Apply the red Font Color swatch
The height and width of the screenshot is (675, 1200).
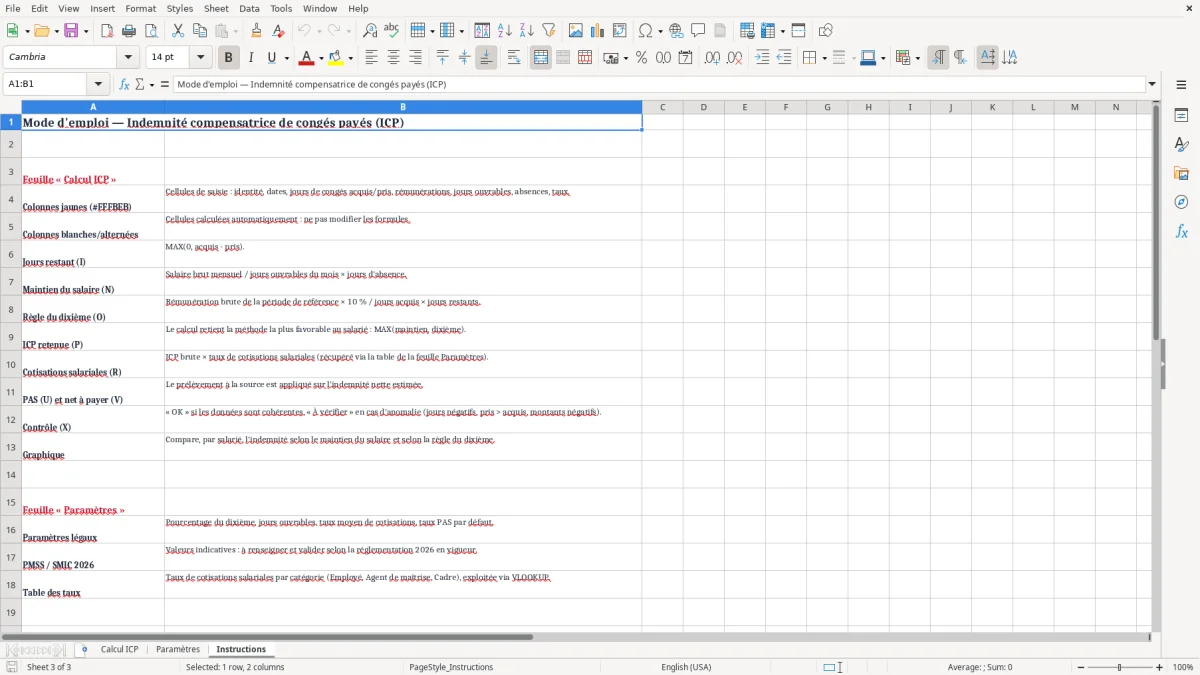pyautogui.click(x=306, y=58)
